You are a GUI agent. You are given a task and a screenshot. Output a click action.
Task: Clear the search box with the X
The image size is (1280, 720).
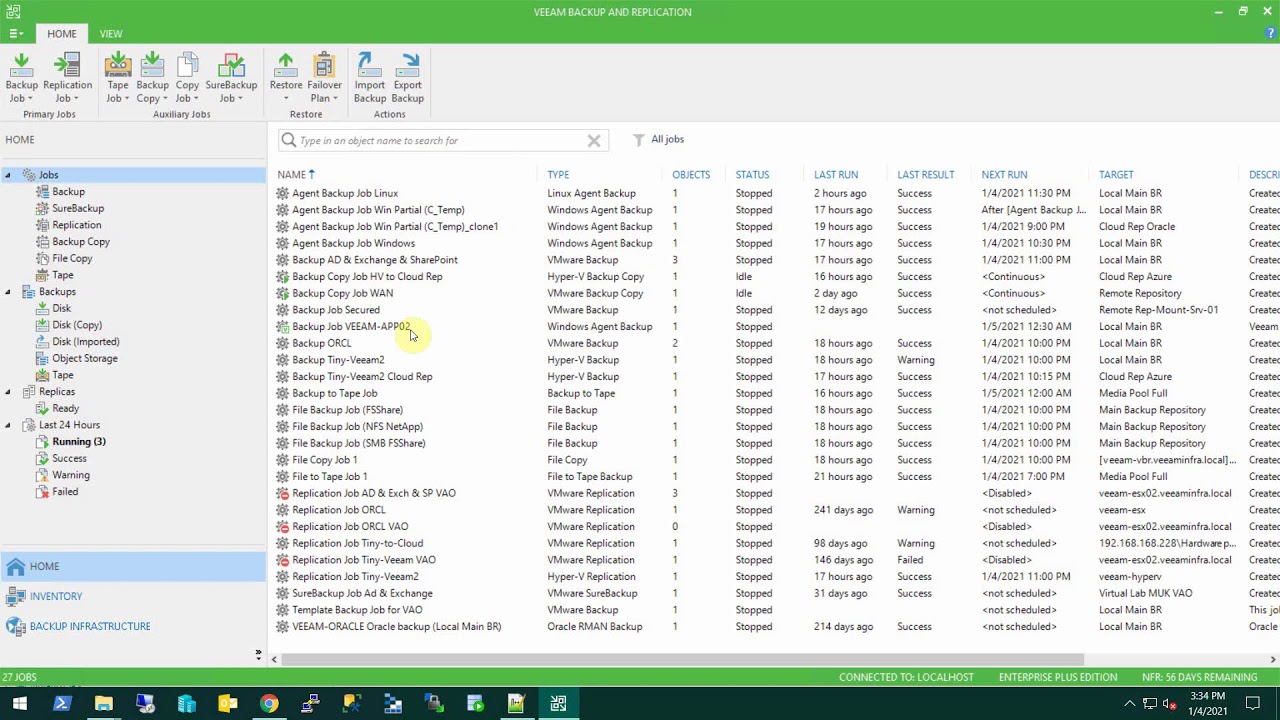(x=594, y=141)
